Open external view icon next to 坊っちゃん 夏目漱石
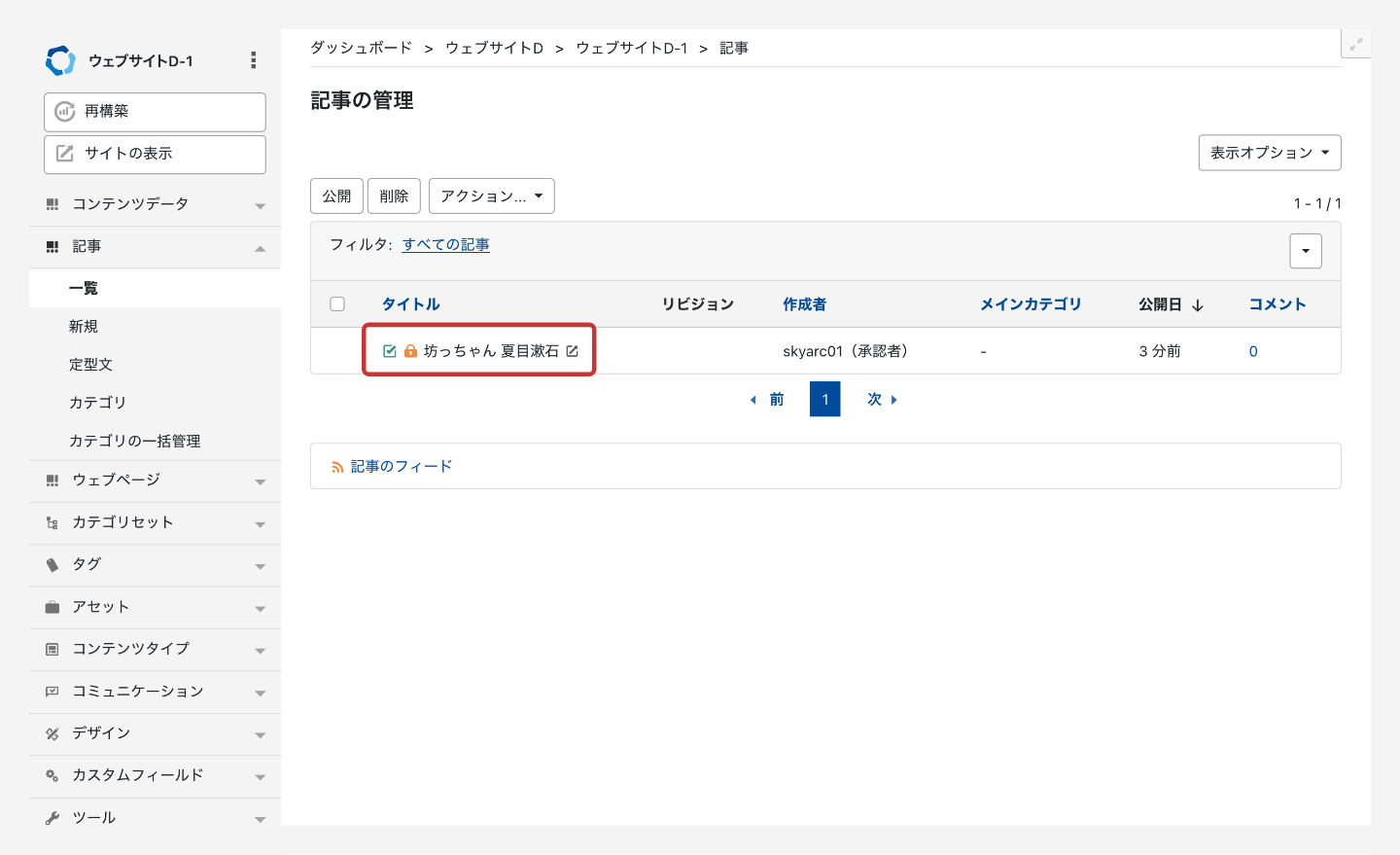 coord(573,351)
